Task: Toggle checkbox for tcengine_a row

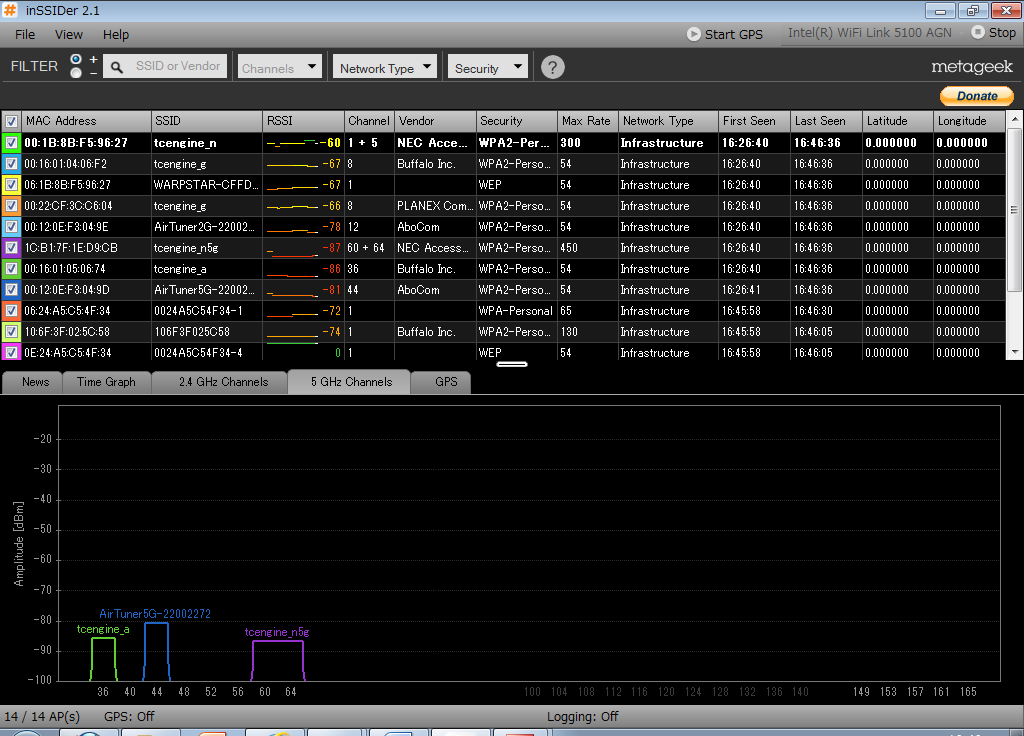Action: (11, 268)
